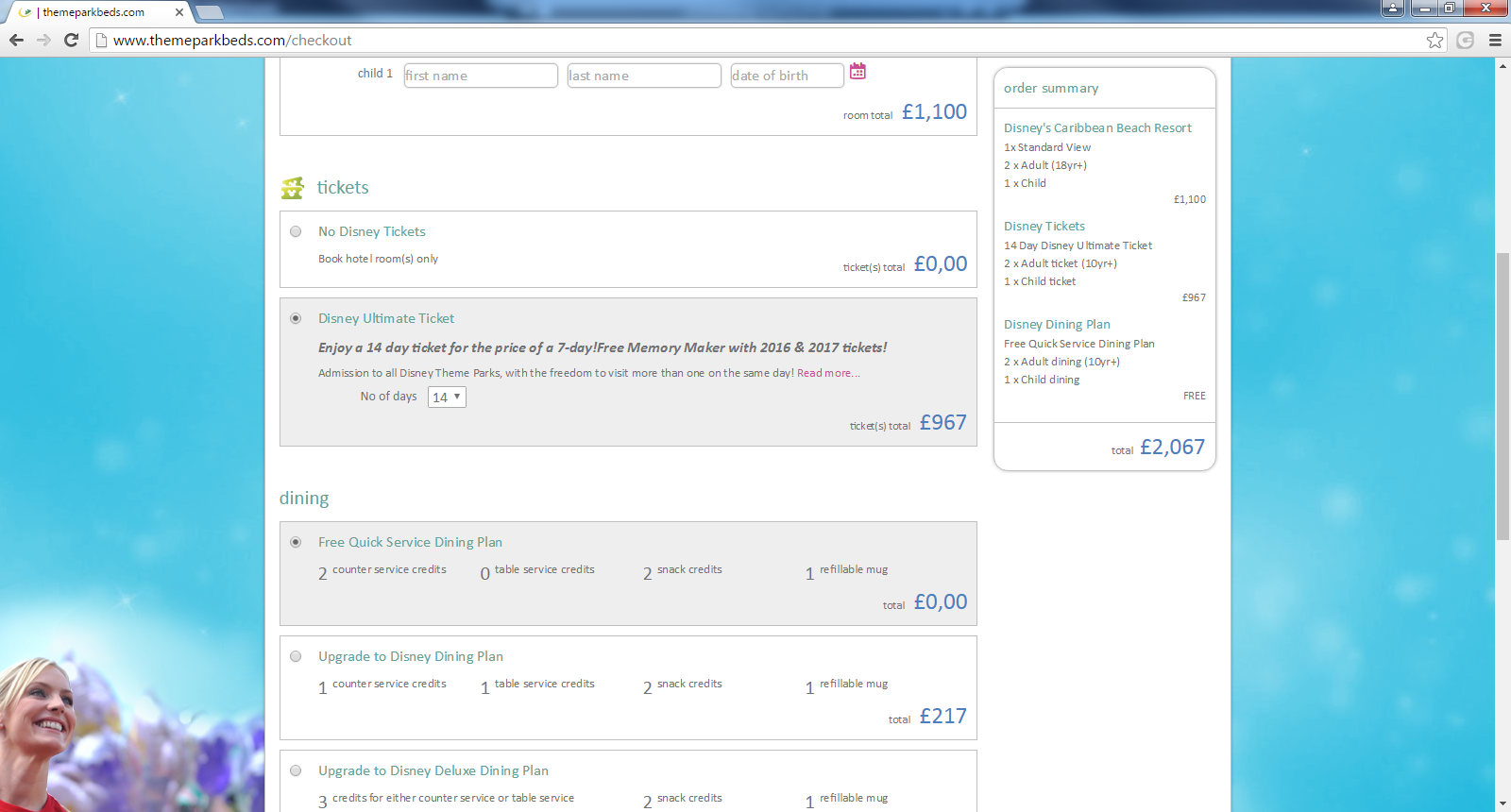
Task: Select the No Disney Tickets option
Action: coord(296,231)
